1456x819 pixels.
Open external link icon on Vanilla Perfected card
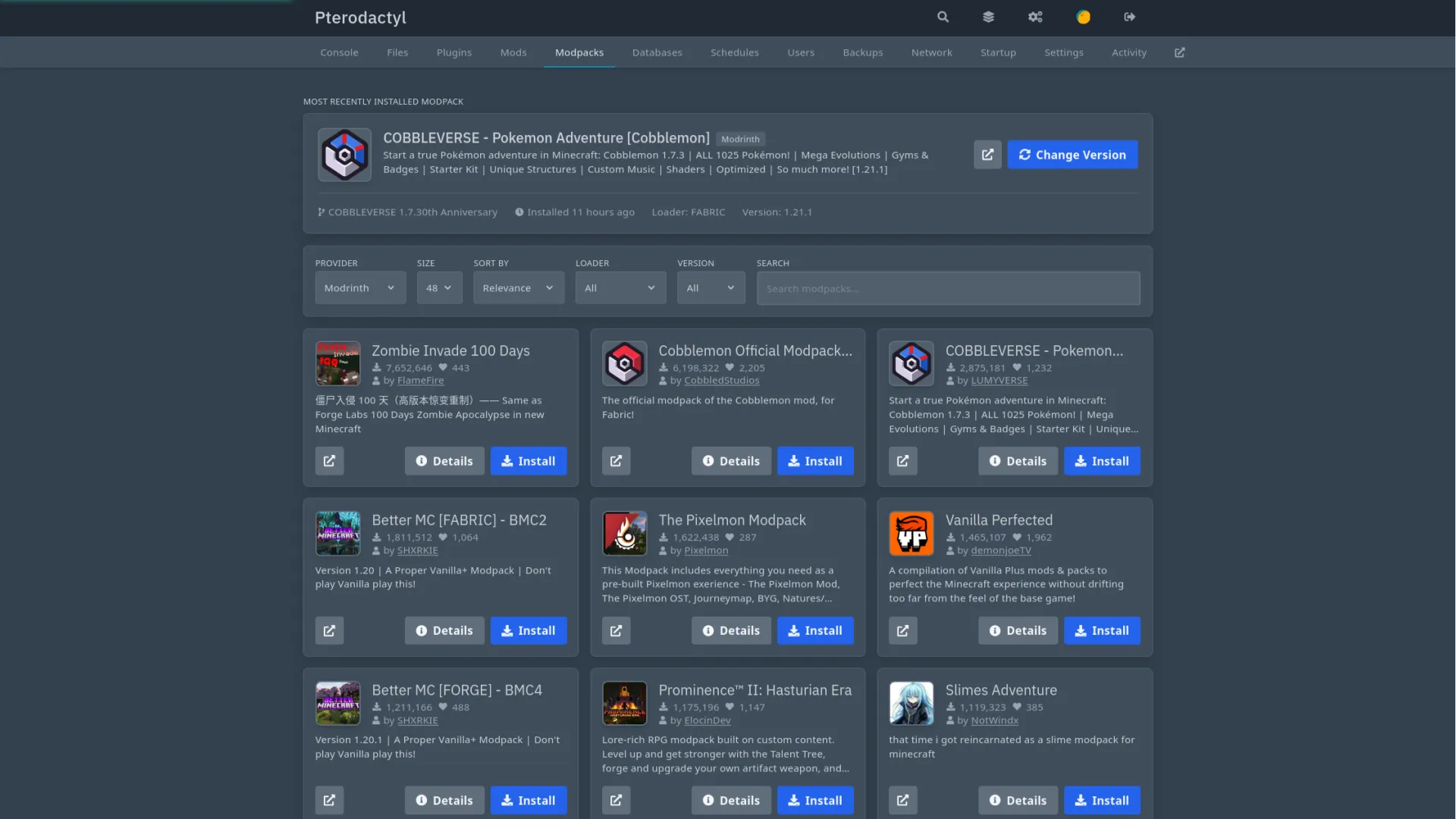coord(902,630)
